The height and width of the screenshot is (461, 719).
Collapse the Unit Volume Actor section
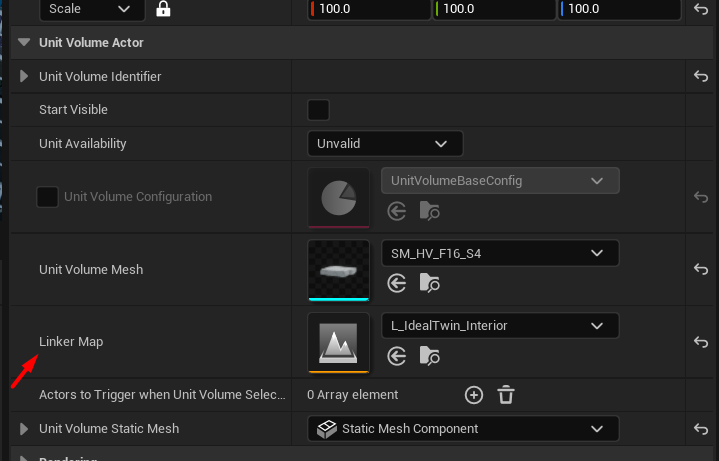coord(25,43)
